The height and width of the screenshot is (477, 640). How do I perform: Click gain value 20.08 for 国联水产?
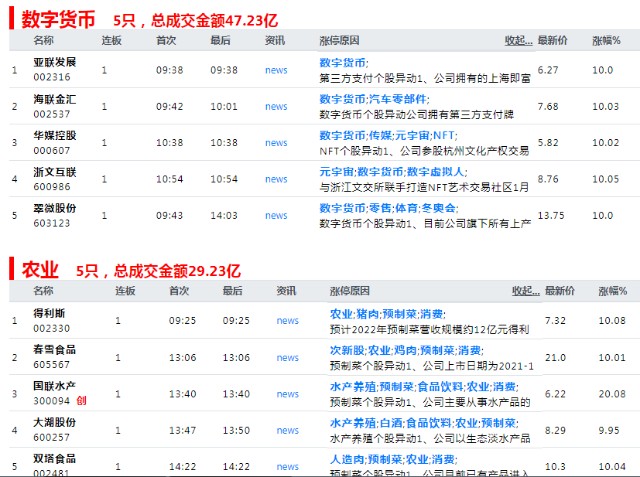(612, 394)
